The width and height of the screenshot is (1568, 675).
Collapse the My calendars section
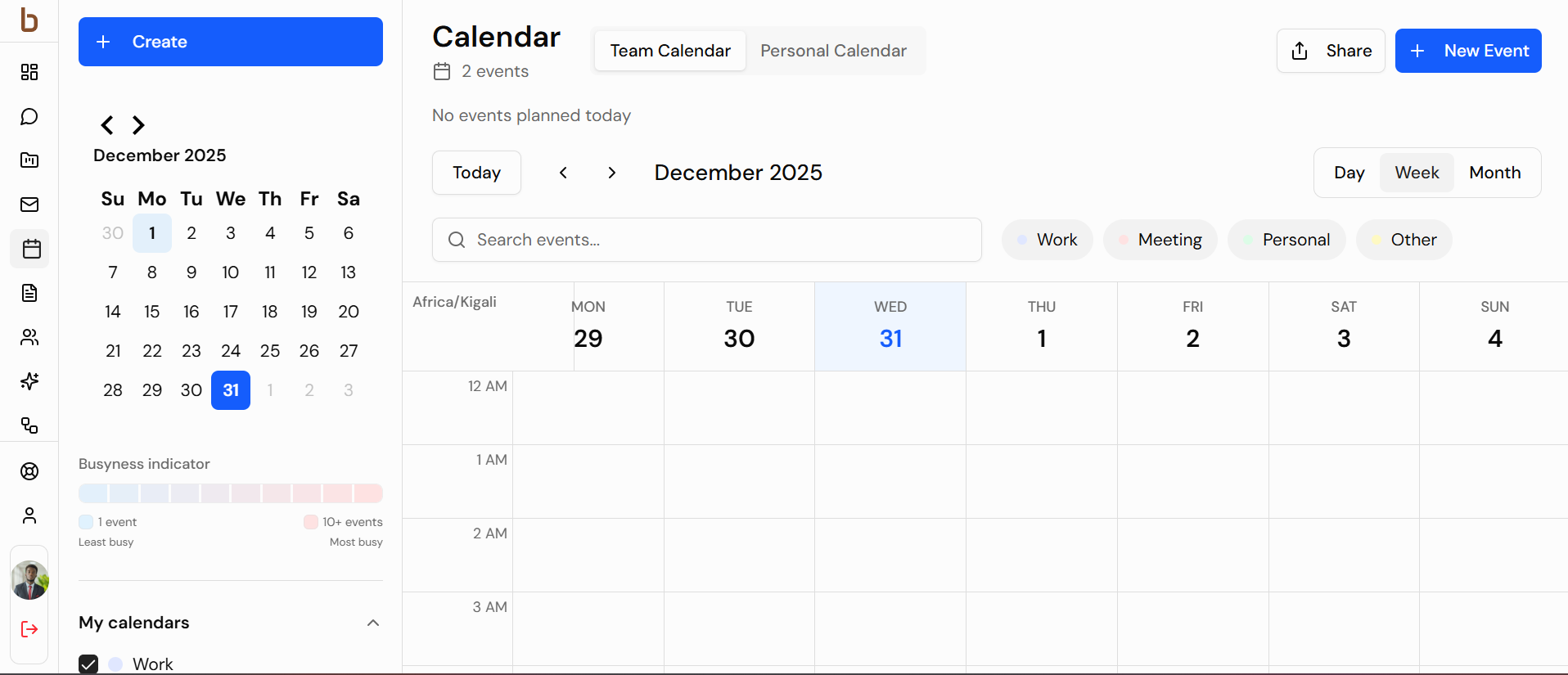coord(373,623)
